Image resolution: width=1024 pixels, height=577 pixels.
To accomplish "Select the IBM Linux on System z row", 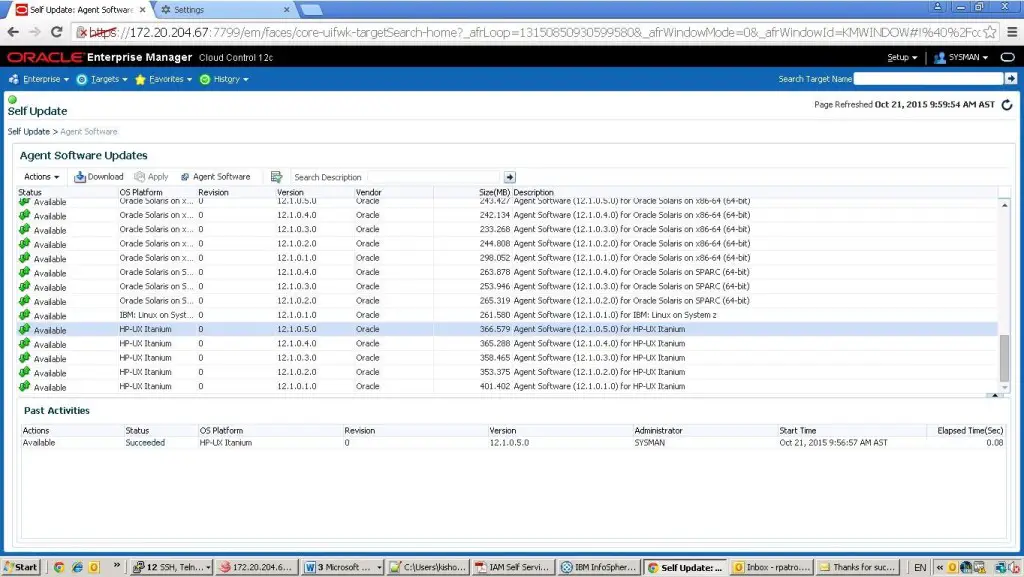I will coord(200,314).
